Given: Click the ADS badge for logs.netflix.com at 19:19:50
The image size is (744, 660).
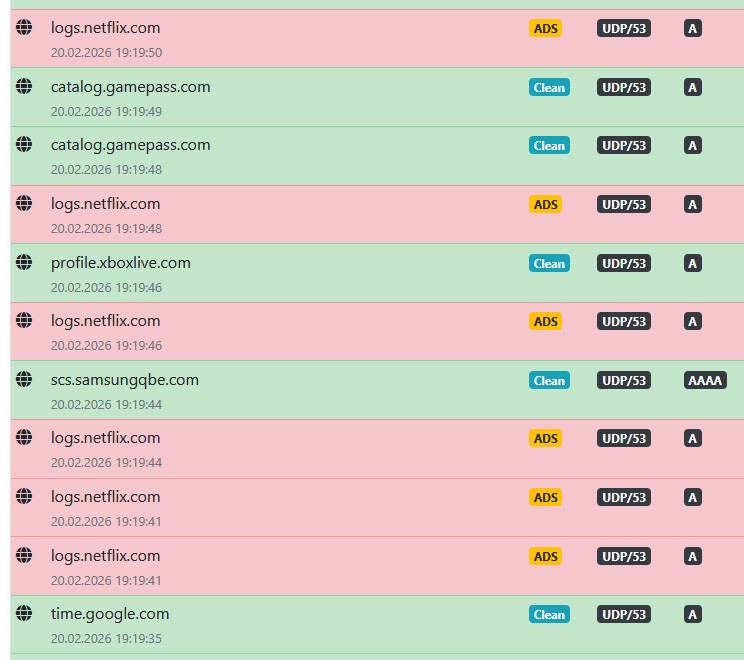Looking at the screenshot, I should (x=545, y=29).
